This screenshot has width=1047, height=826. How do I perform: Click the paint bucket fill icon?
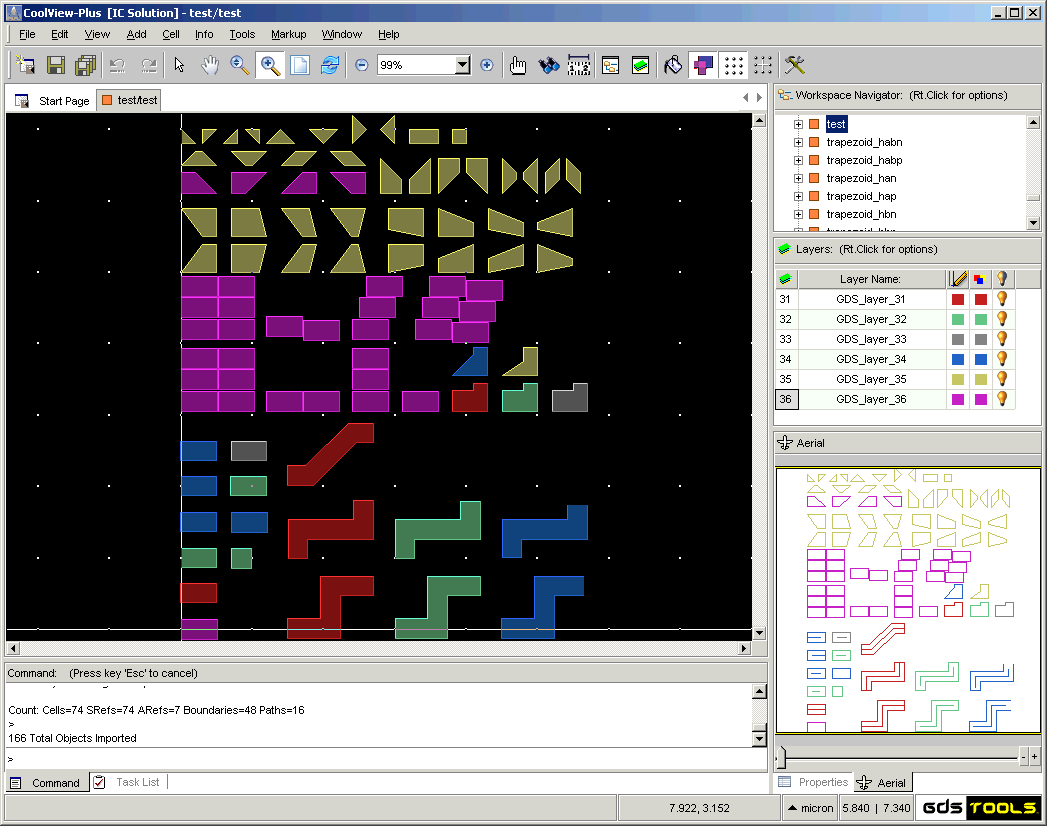tap(673, 65)
